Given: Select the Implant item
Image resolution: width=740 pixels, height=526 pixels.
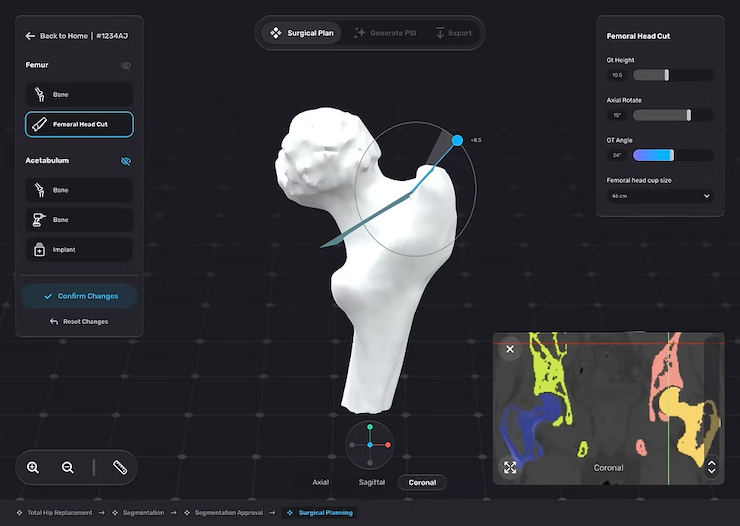Looking at the screenshot, I should 79,250.
